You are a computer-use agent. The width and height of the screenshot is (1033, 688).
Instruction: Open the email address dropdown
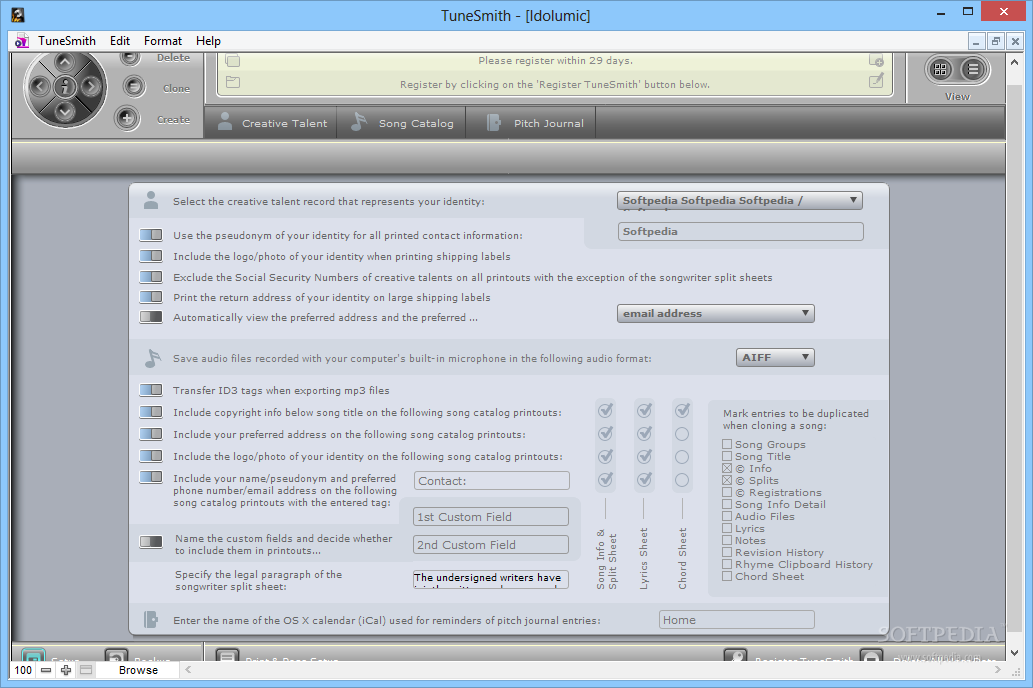pos(715,314)
